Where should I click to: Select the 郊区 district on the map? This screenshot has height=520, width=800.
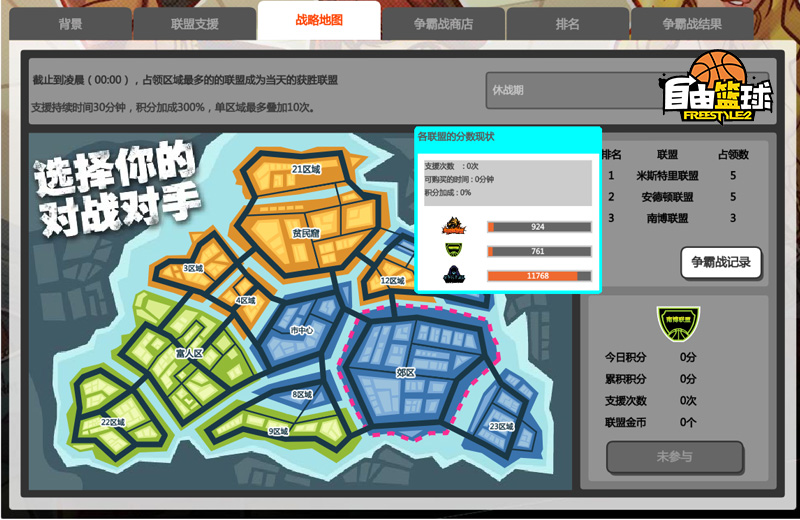tap(405, 371)
